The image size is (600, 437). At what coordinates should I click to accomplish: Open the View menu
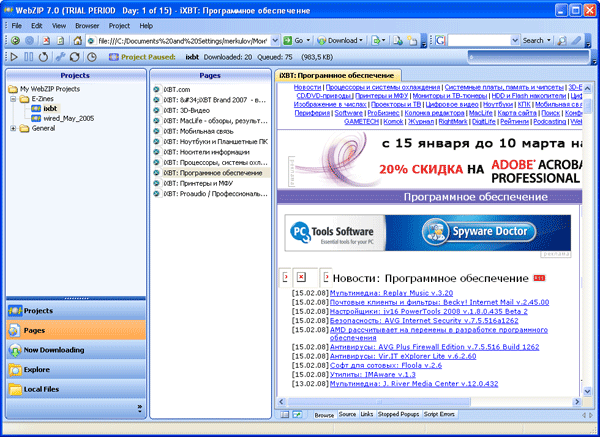click(x=59, y=26)
